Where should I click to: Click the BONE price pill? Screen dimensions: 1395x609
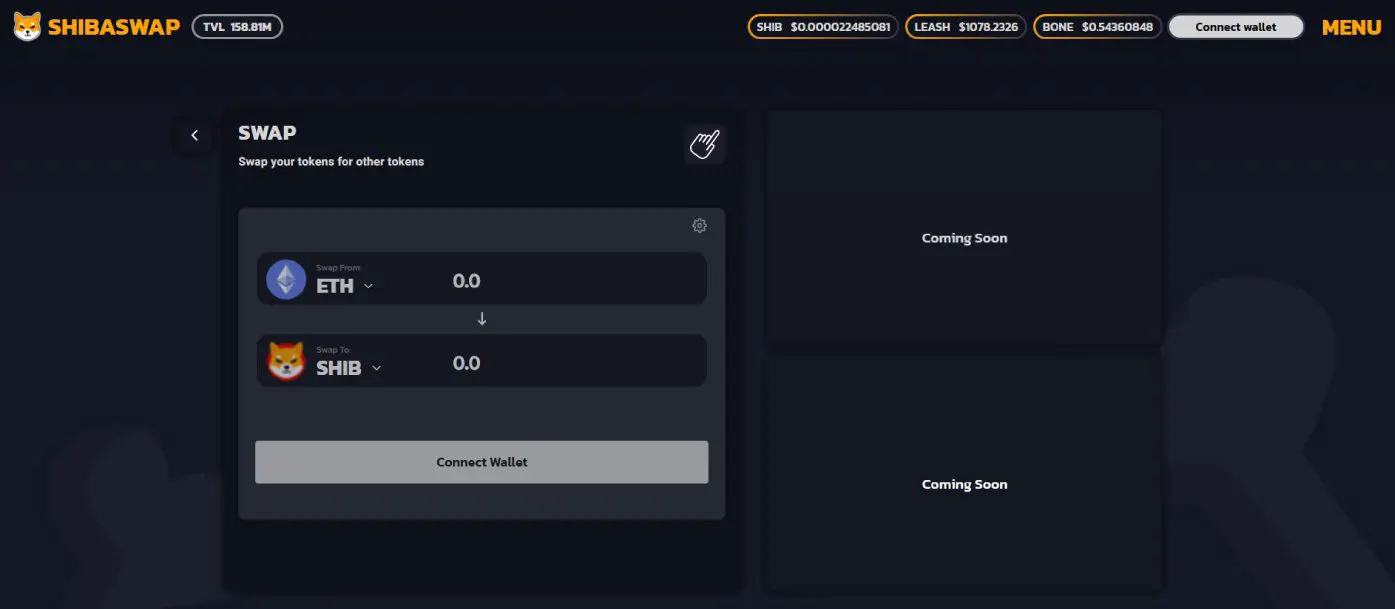tap(1097, 27)
